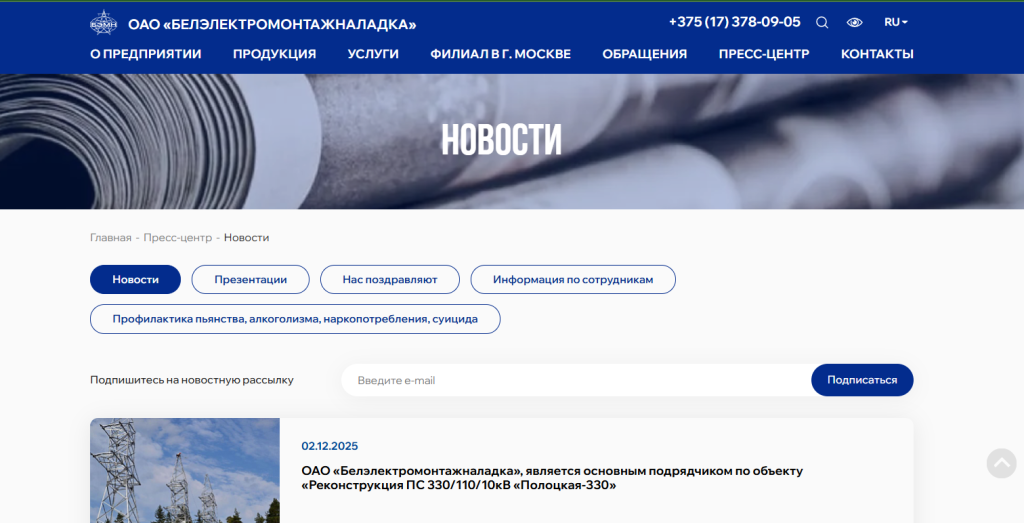Click the Подписаться button
Image resolution: width=1024 pixels, height=523 pixels.
(x=862, y=380)
